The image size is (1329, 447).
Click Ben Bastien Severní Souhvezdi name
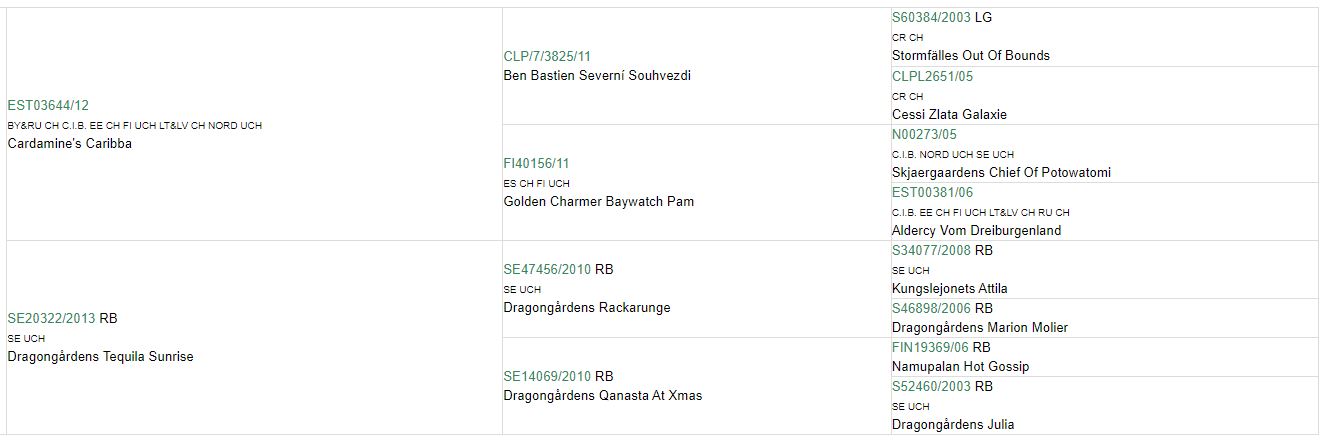pyautogui.click(x=597, y=75)
